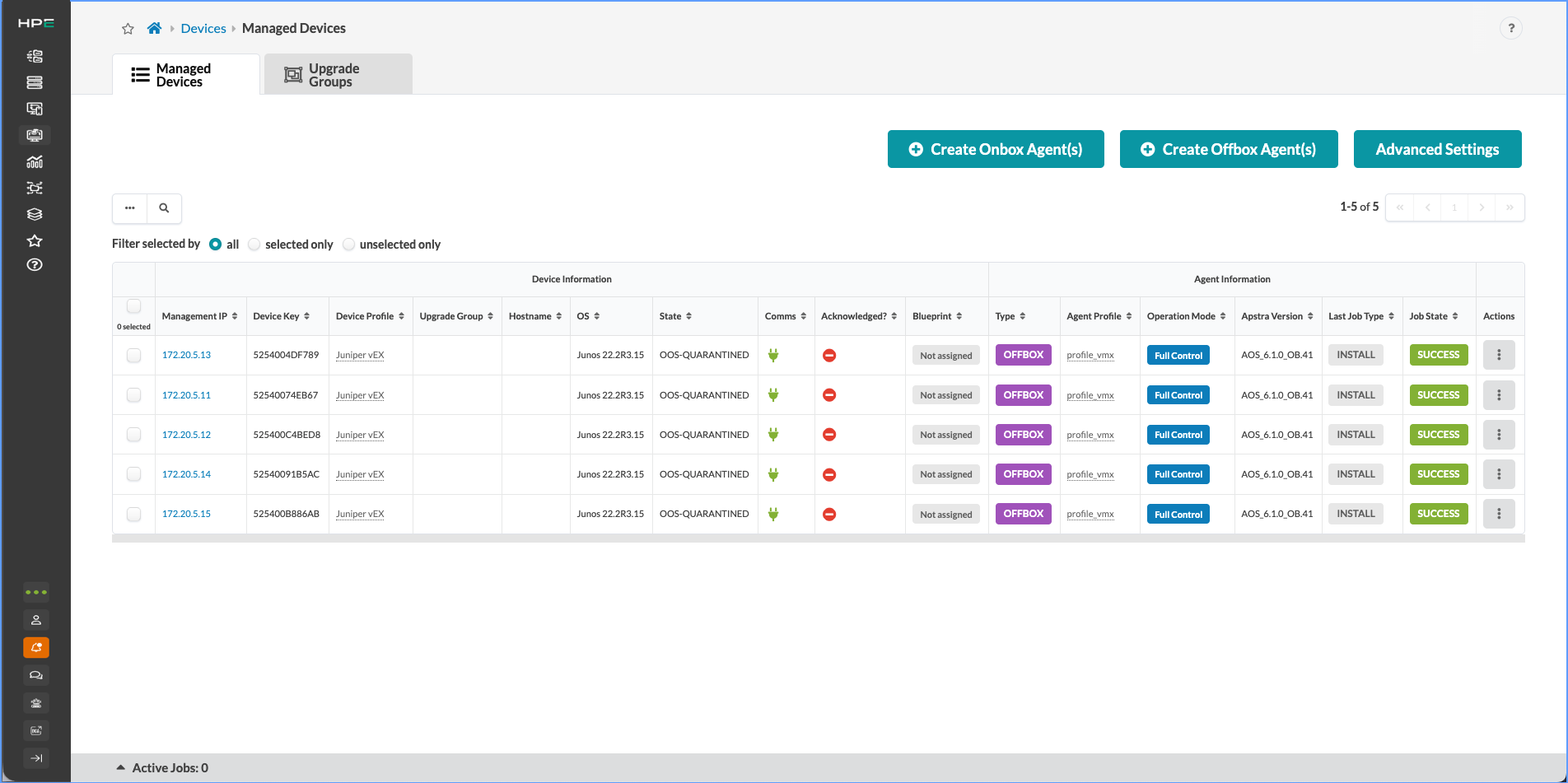1568x783 pixels.
Task: Open page help question mark button
Action: click(x=1511, y=28)
